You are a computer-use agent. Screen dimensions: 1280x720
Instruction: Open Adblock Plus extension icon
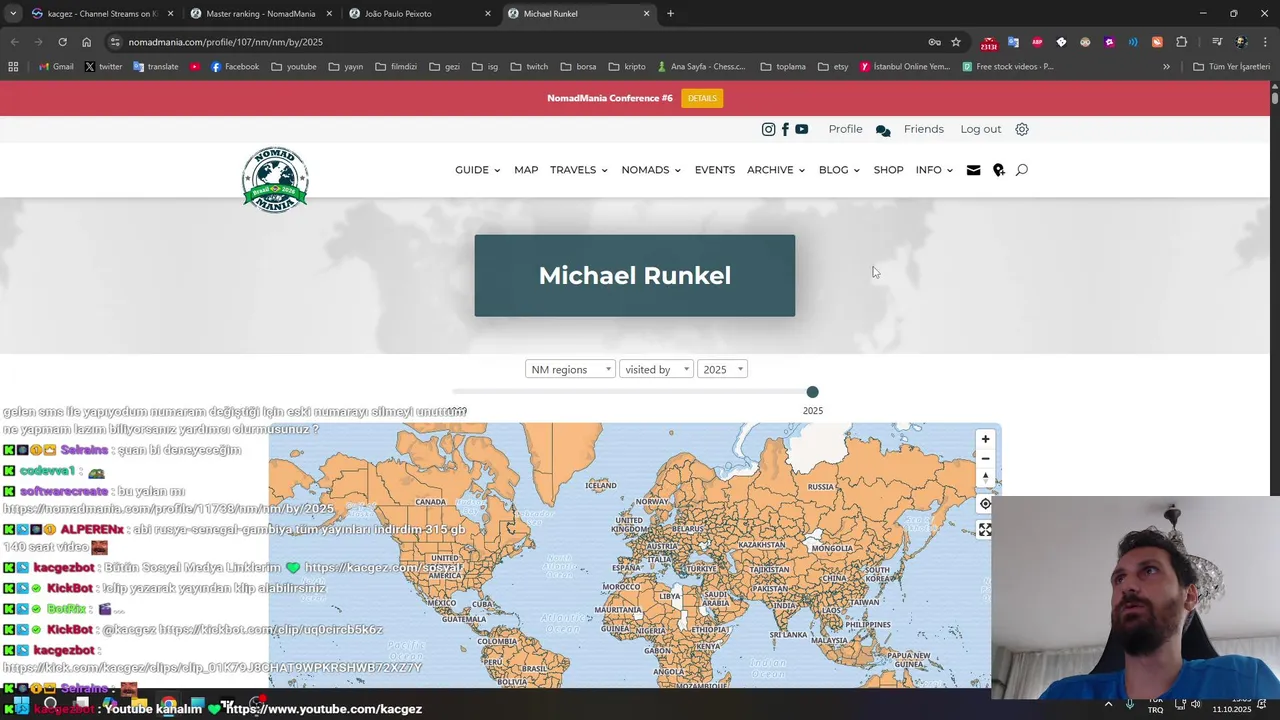pos(1037,42)
